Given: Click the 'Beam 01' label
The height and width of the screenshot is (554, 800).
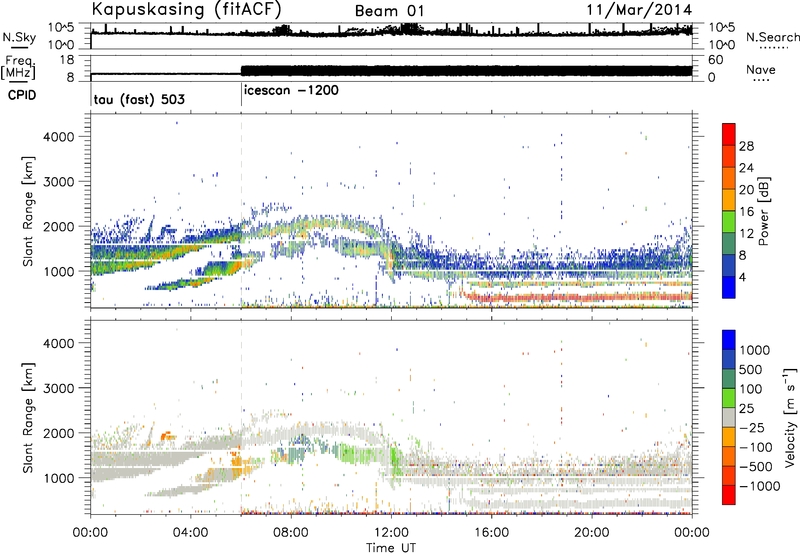Looking at the screenshot, I should click(x=389, y=11).
